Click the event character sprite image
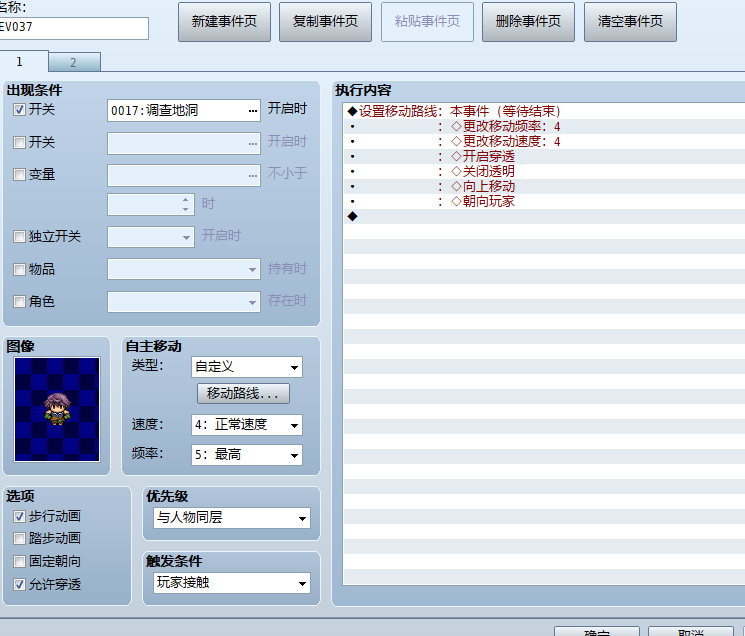The width and height of the screenshot is (745, 636). [x=57, y=409]
